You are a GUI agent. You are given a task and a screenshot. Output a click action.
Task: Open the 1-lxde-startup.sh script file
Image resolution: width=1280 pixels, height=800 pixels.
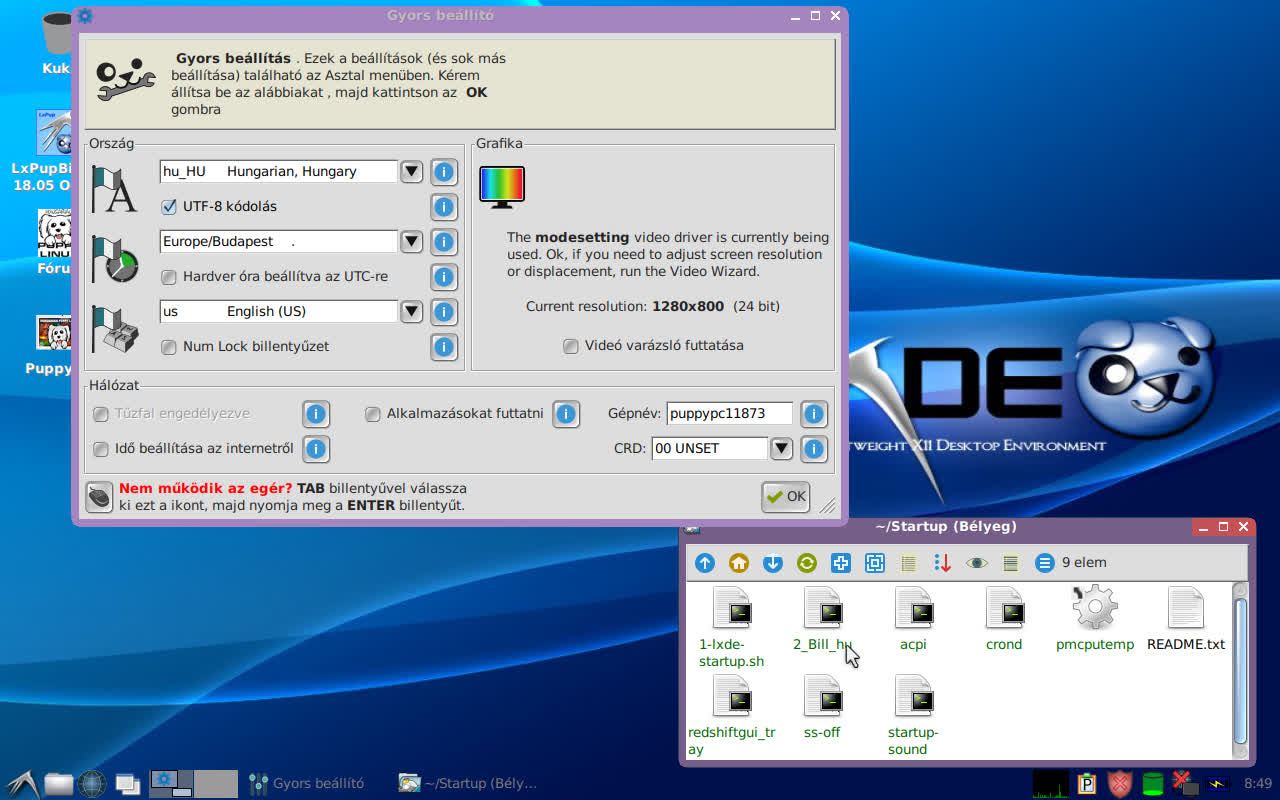pyautogui.click(x=731, y=628)
